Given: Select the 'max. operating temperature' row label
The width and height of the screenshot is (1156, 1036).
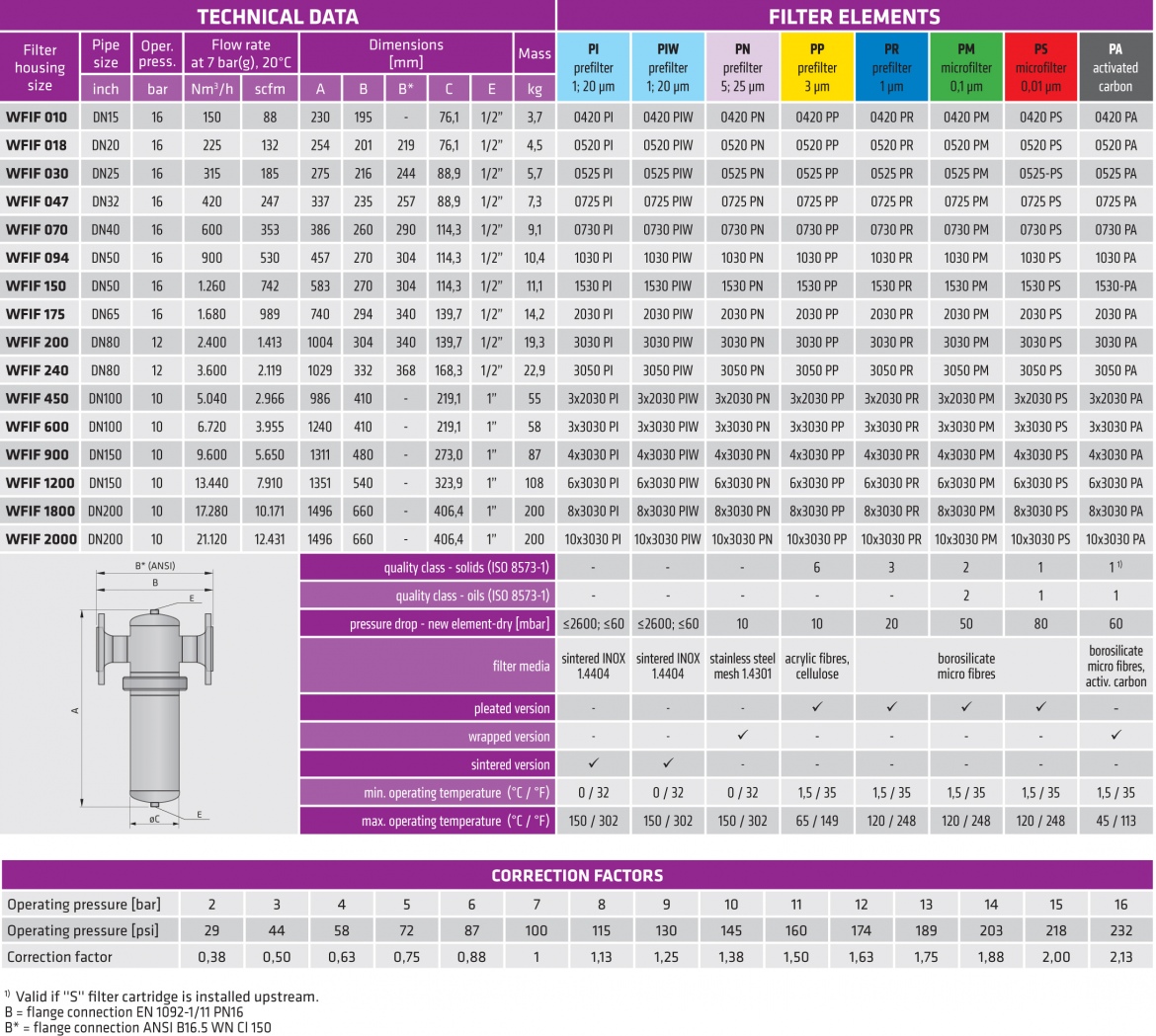Looking at the screenshot, I should point(455,821).
